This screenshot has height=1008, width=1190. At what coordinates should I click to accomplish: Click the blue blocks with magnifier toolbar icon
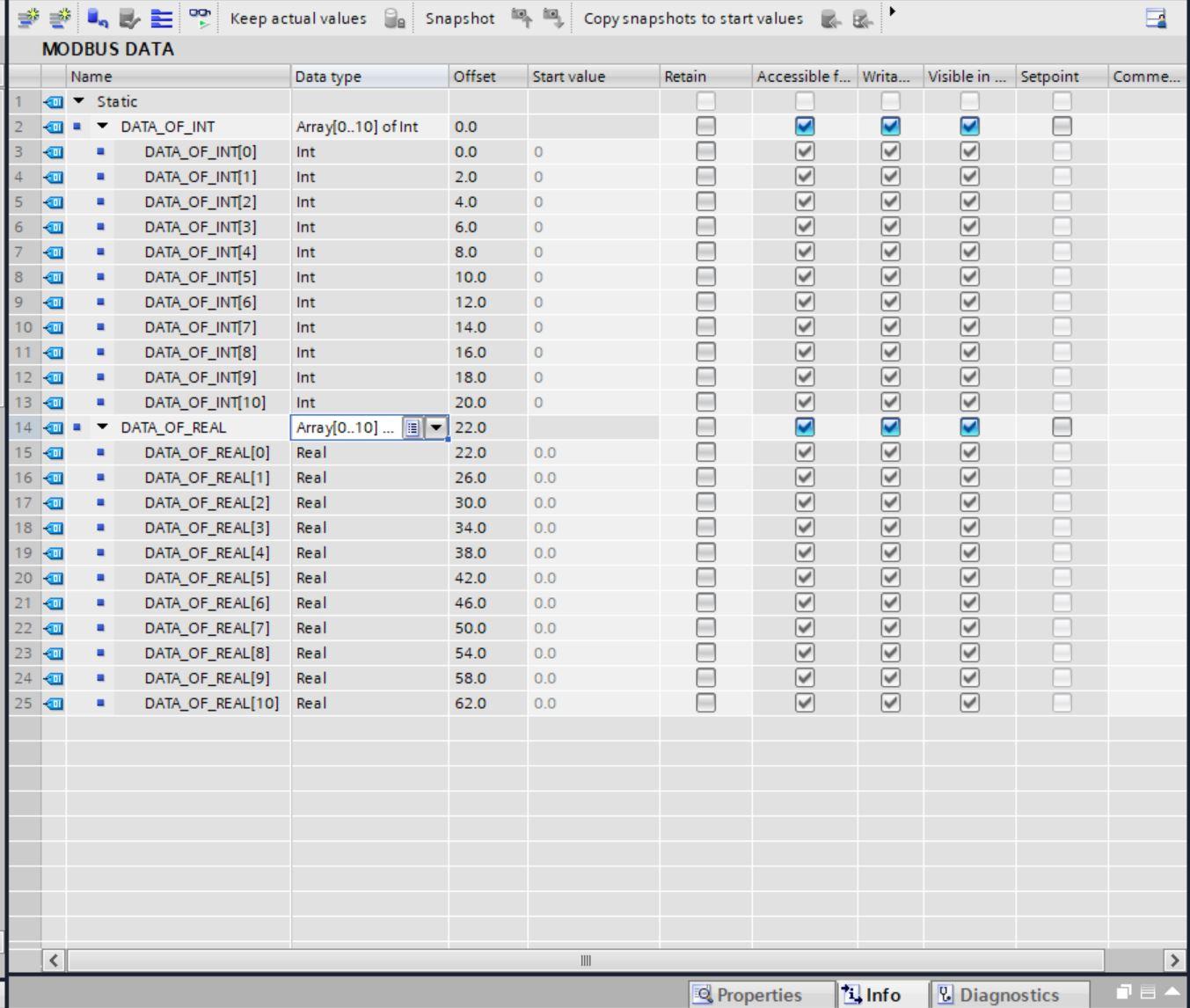[98, 18]
